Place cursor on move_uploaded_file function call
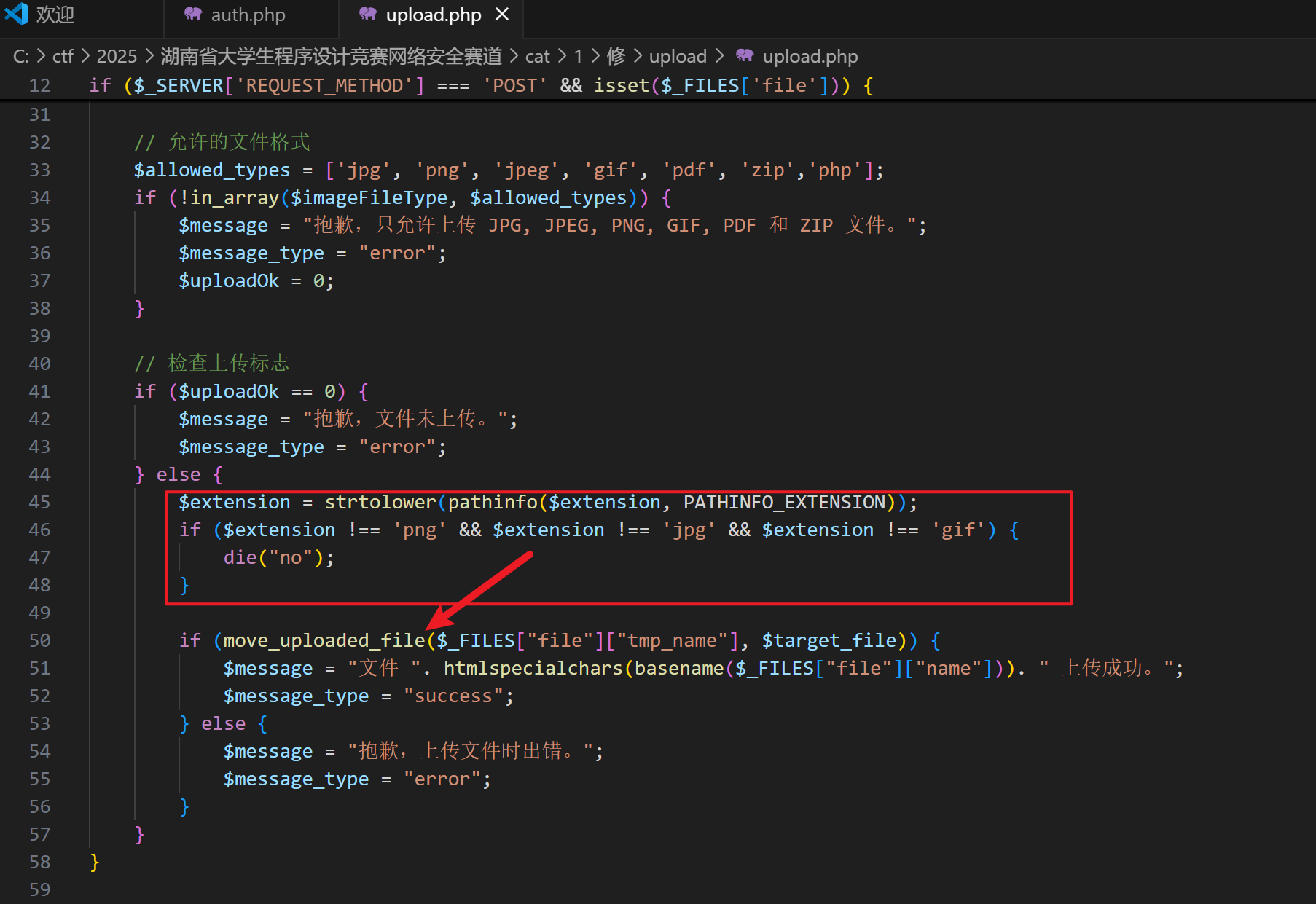Screen dimensions: 1316x904 (324, 641)
